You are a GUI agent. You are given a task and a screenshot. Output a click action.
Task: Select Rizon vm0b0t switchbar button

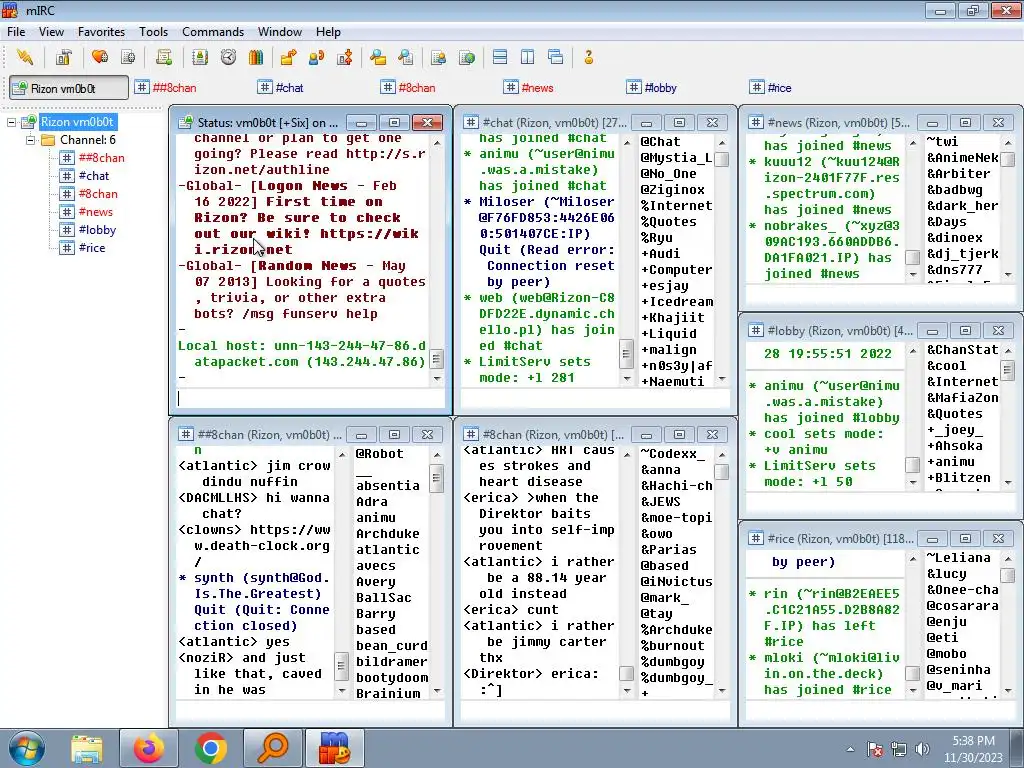point(69,88)
